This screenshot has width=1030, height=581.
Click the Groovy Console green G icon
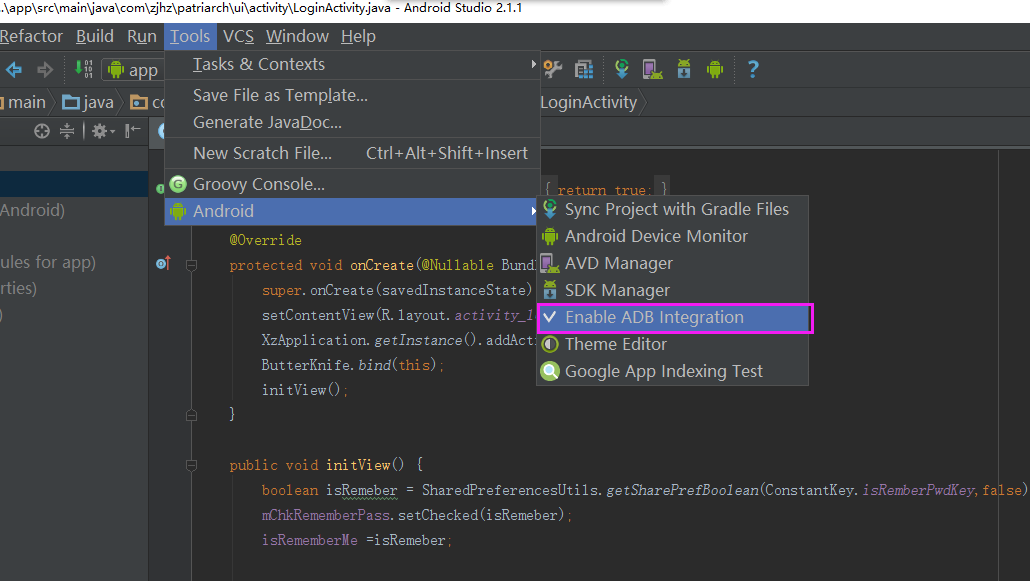[178, 184]
